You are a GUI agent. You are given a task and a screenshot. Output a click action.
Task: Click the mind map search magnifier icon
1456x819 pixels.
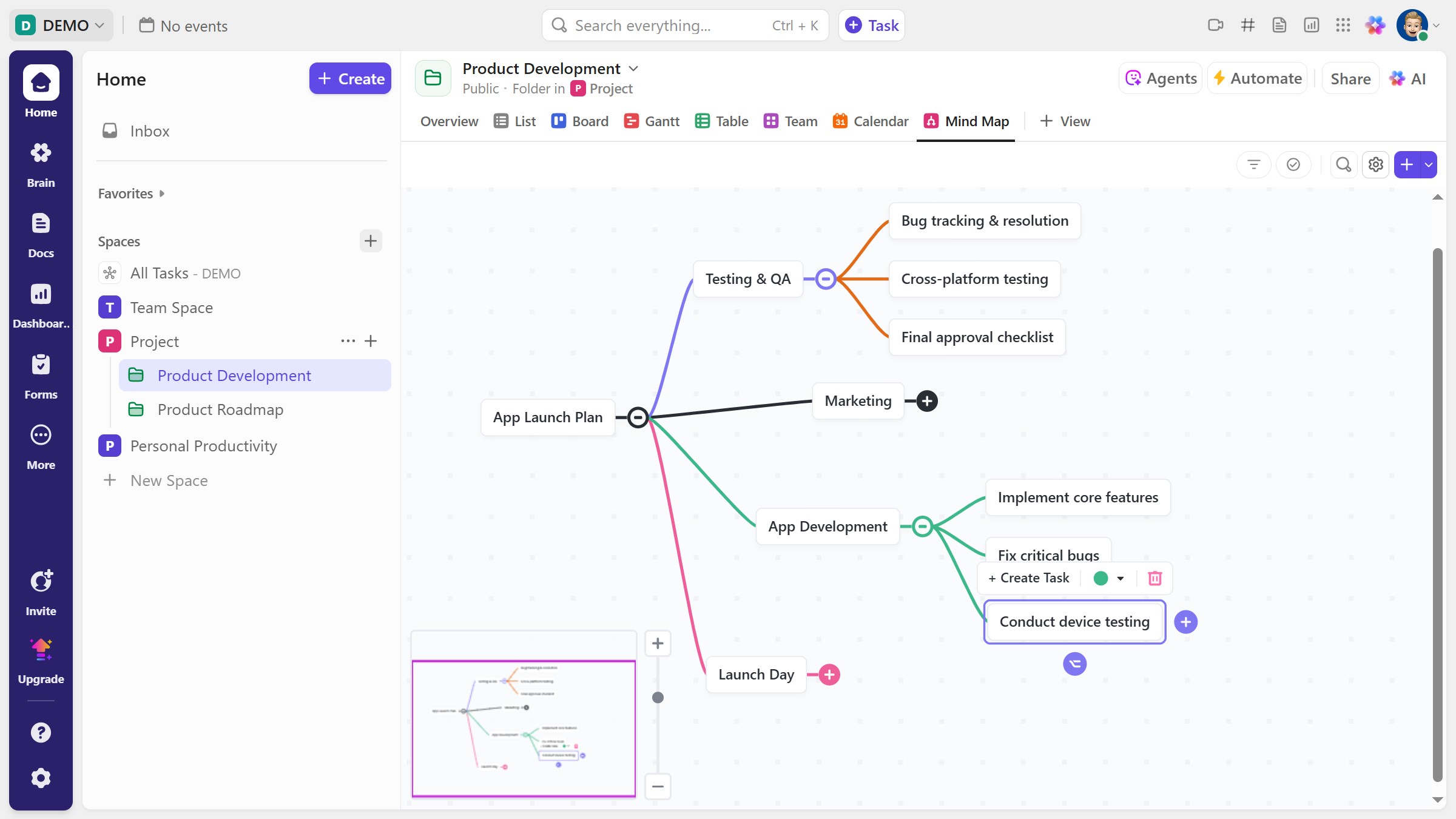[x=1343, y=164]
